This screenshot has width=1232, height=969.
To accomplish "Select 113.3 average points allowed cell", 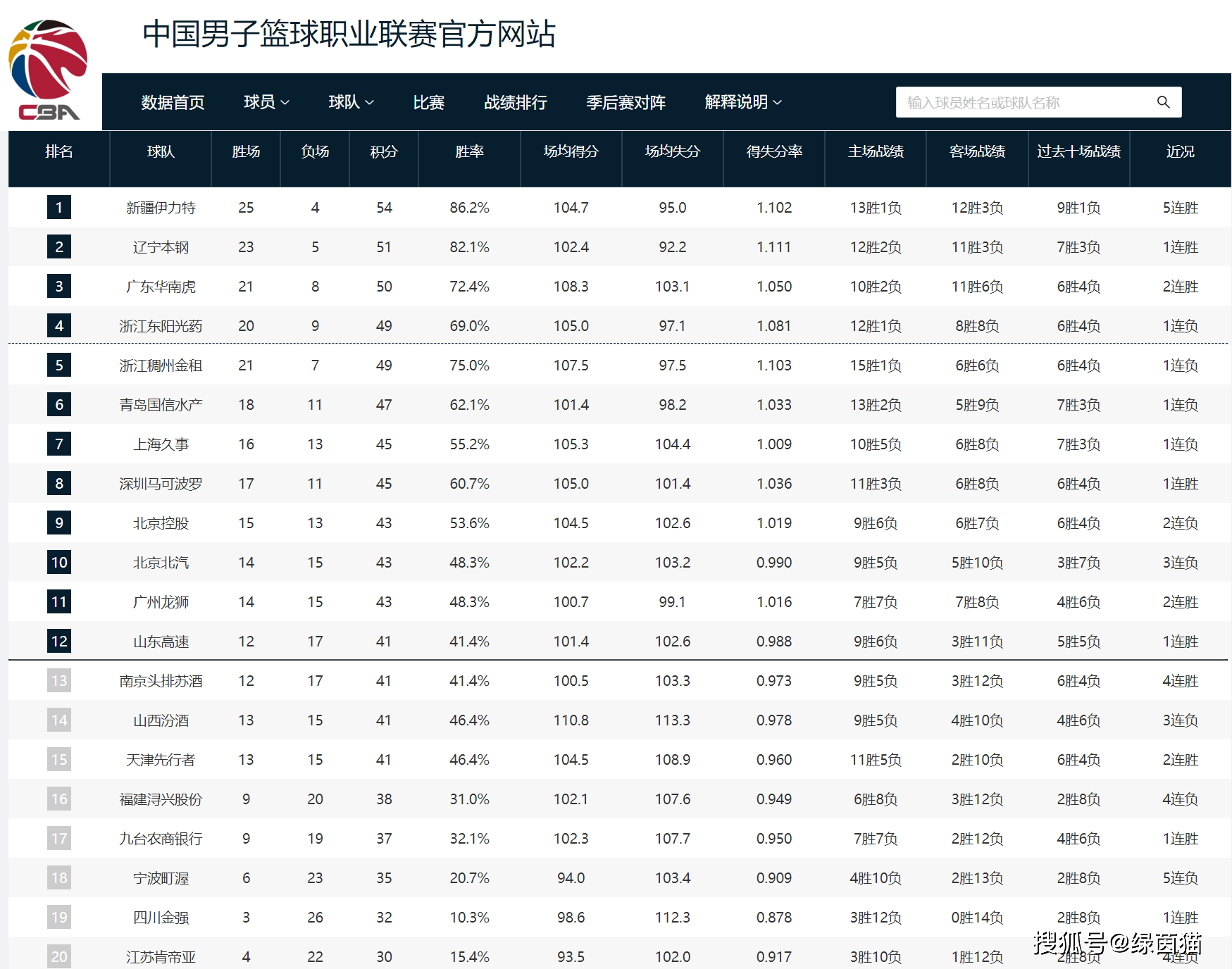I will coord(673,720).
